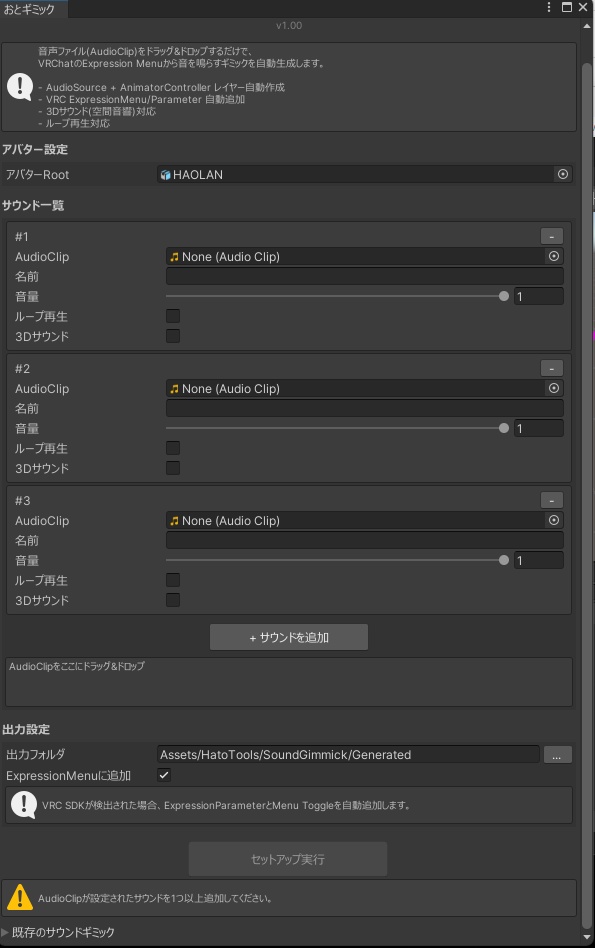Click the 出力設定 heading
The image size is (595, 948).
click(26, 729)
